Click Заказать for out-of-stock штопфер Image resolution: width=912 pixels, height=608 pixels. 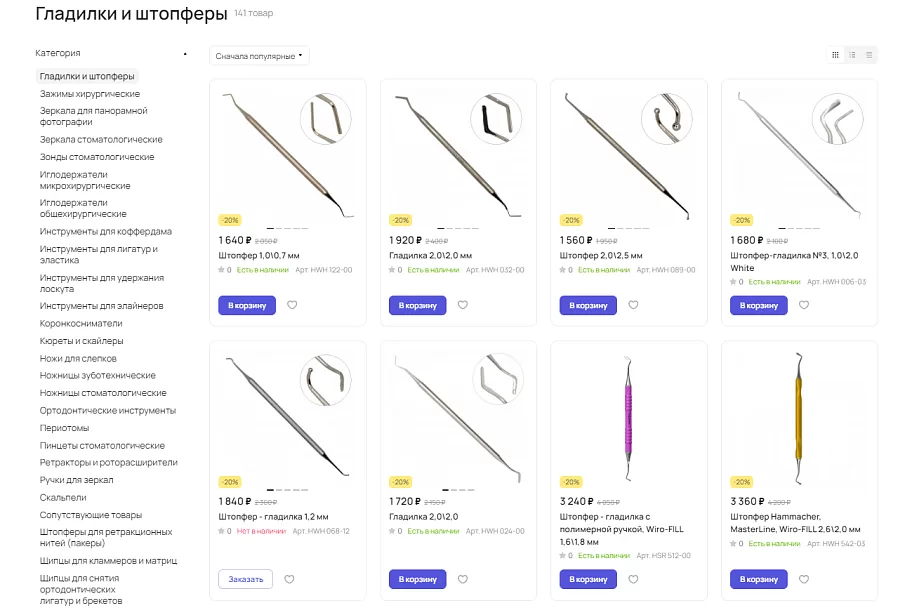(x=245, y=579)
